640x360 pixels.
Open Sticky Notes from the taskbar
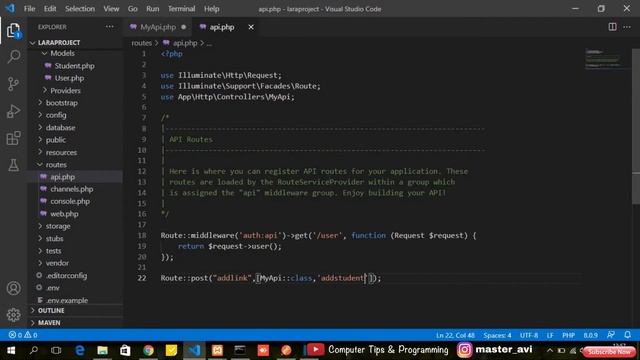click(x=171, y=350)
